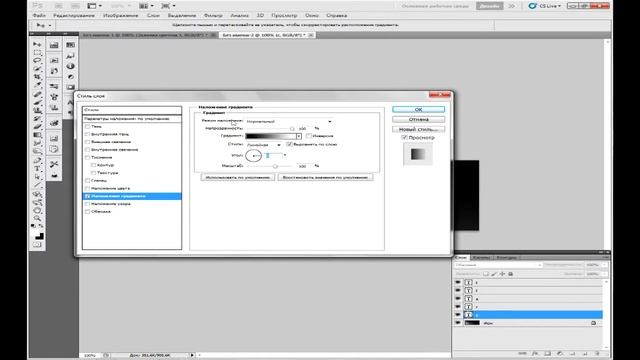Click the Отмена button
The height and width of the screenshot is (360, 640).
point(418,119)
